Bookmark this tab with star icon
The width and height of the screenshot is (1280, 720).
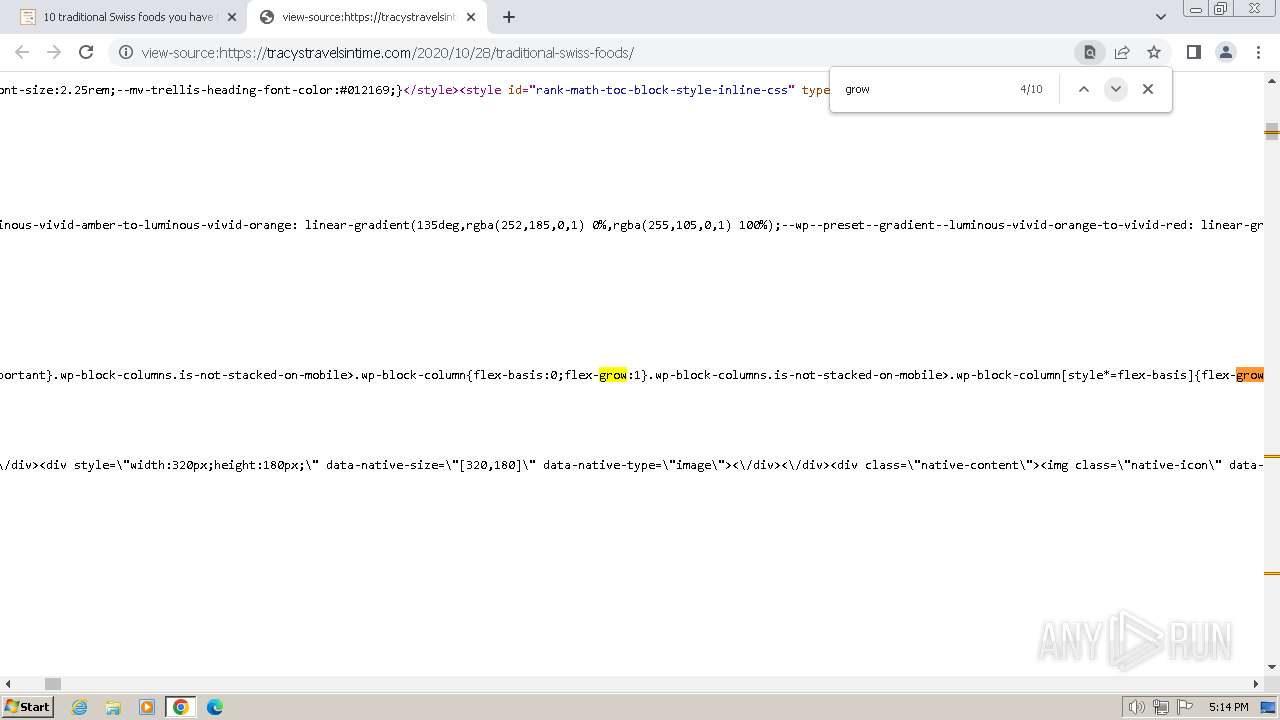1154,52
